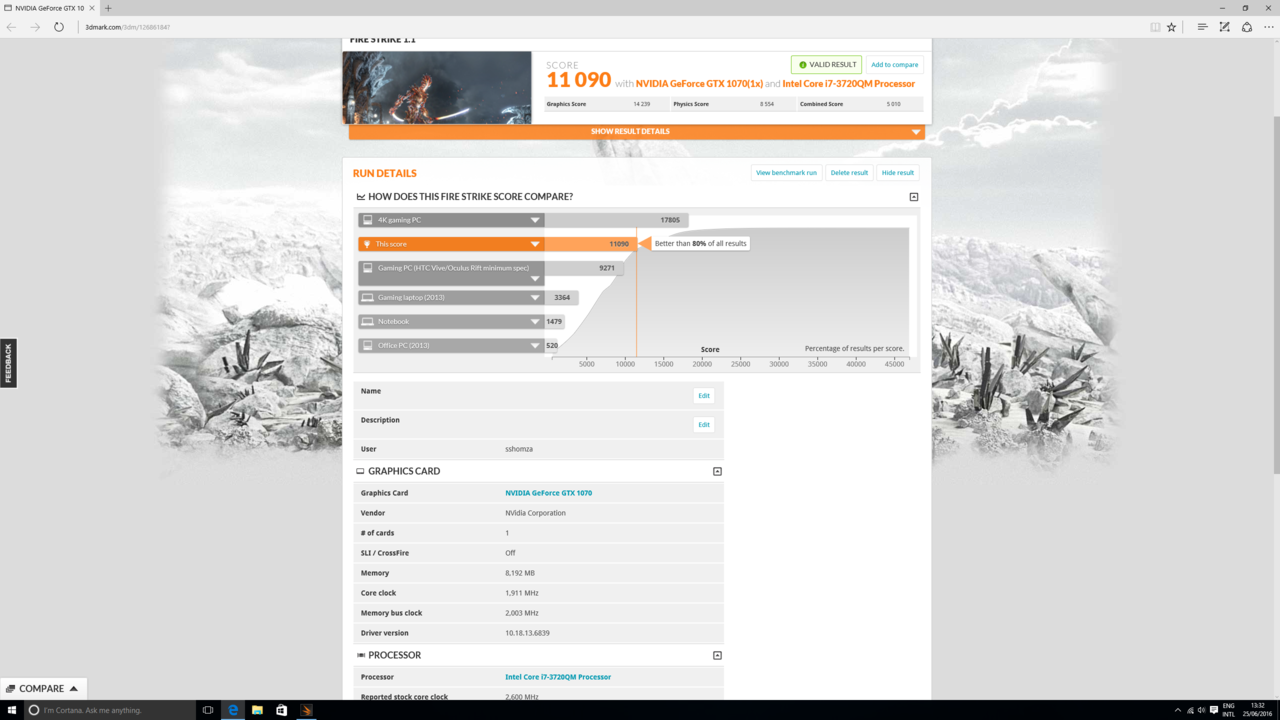
Task: Open a new browser tab
Action: pyautogui.click(x=108, y=8)
